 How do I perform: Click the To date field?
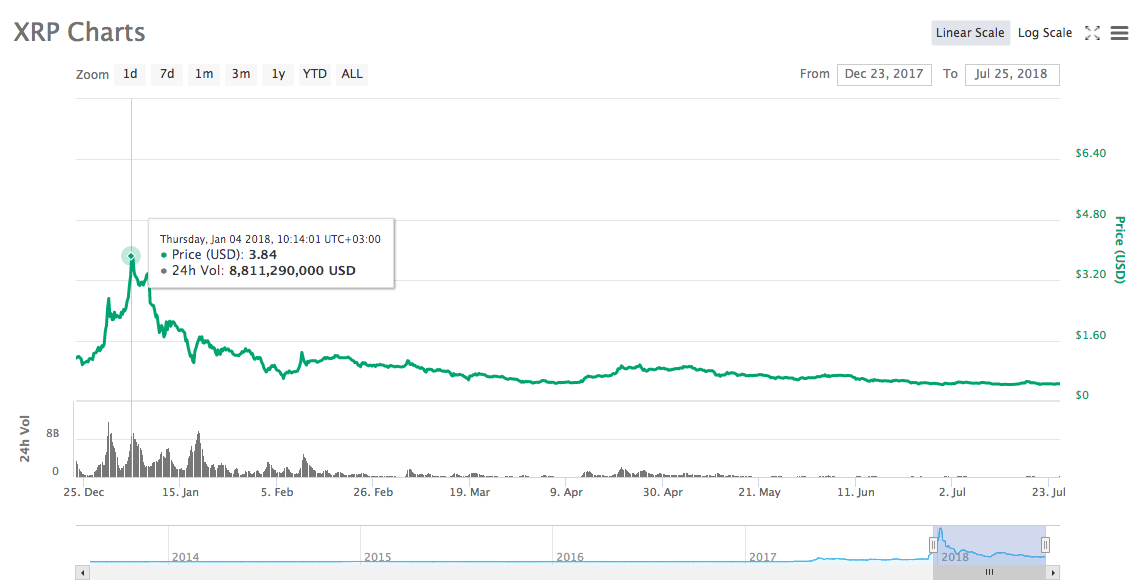(x=1012, y=74)
